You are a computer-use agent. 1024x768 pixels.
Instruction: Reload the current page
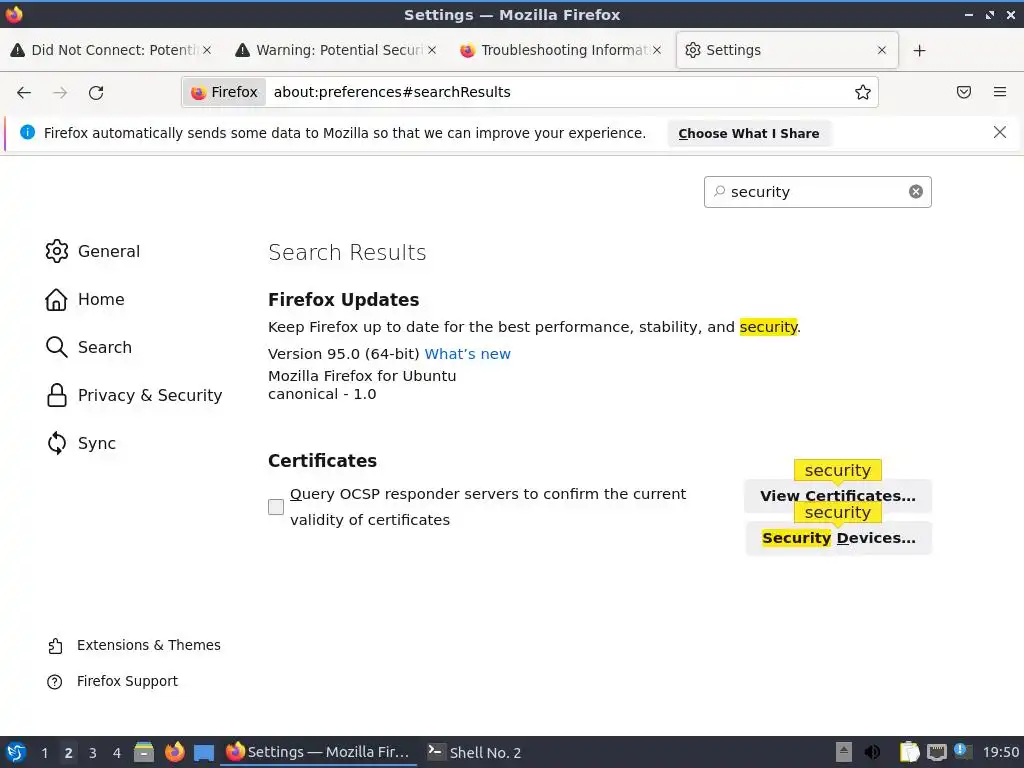96,92
